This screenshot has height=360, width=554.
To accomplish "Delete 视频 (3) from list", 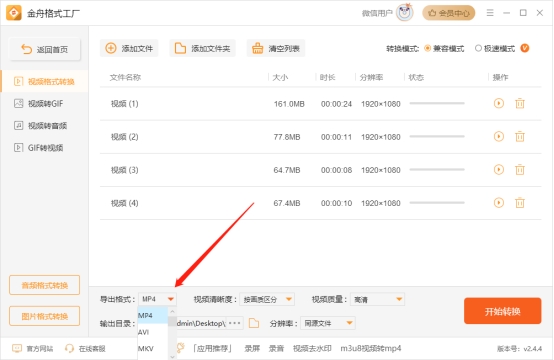I will tap(520, 170).
